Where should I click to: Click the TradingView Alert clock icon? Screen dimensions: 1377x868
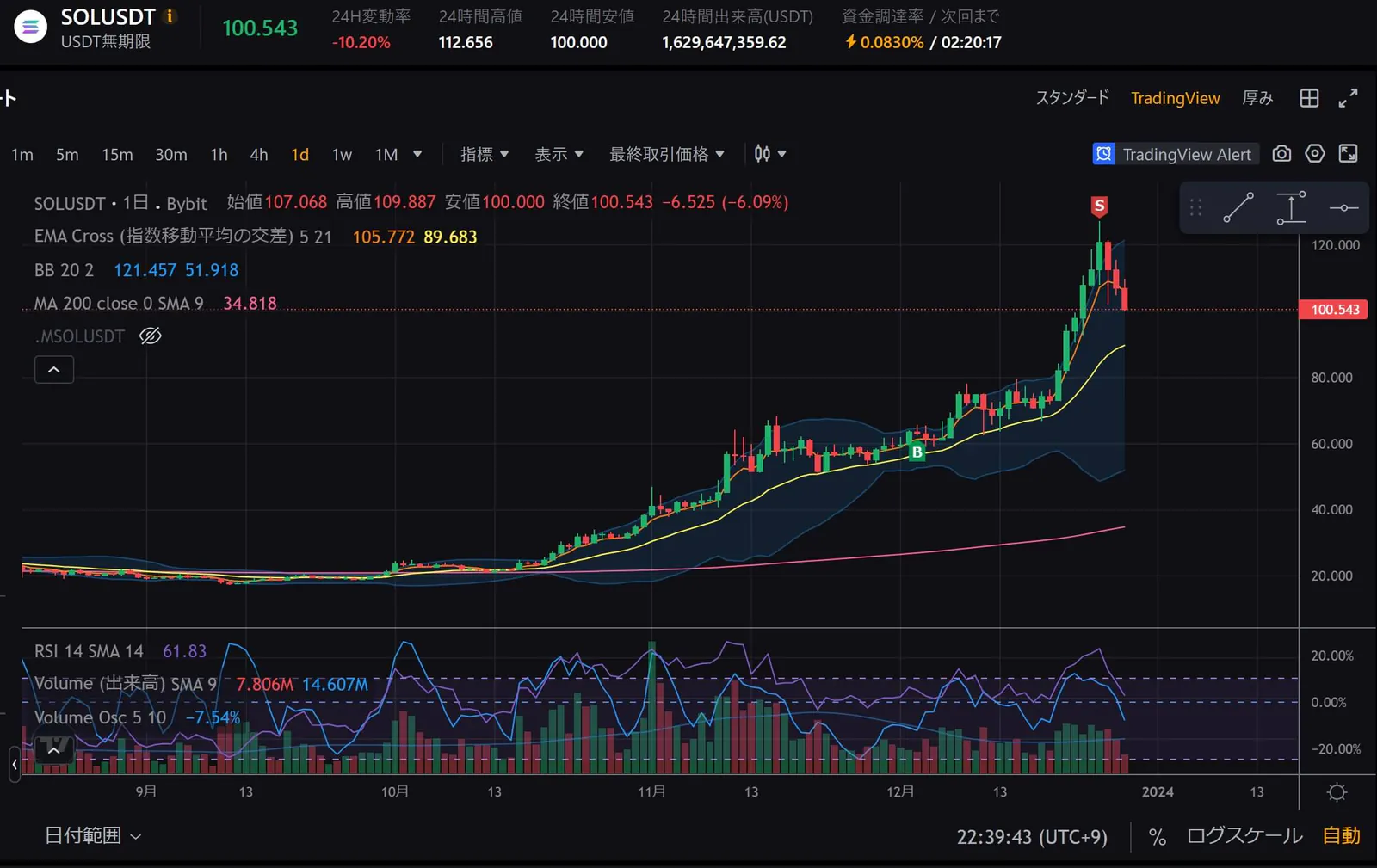pyautogui.click(x=1103, y=154)
